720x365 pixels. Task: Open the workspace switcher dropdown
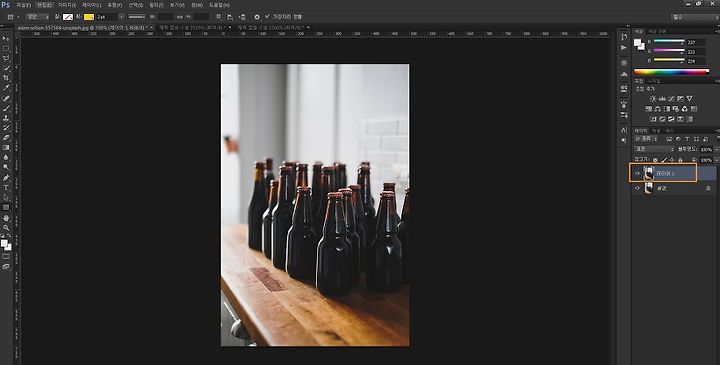[x=694, y=17]
